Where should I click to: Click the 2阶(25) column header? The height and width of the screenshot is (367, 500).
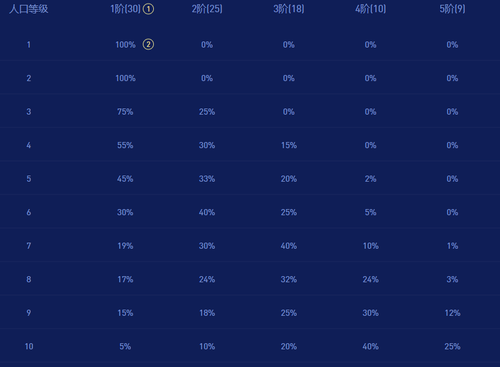tap(207, 9)
